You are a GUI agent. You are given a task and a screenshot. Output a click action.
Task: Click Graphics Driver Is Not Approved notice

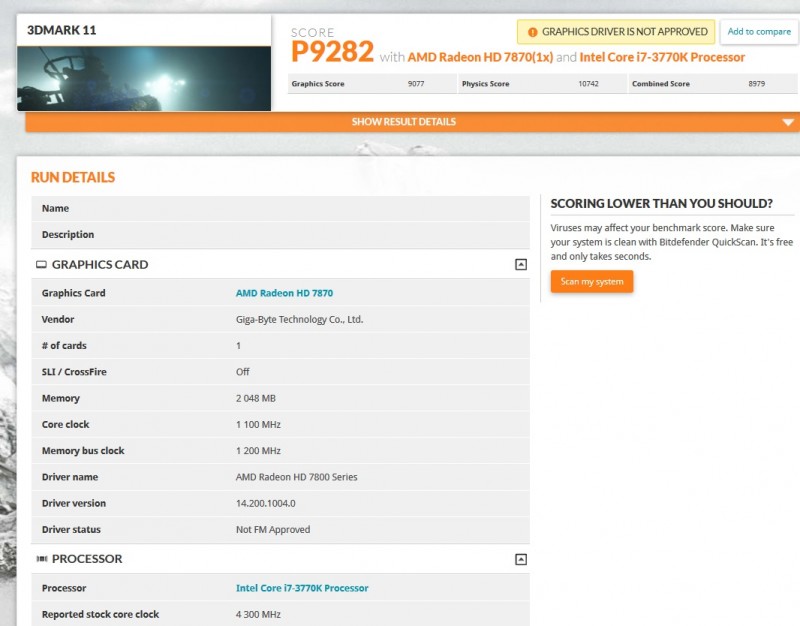616,32
